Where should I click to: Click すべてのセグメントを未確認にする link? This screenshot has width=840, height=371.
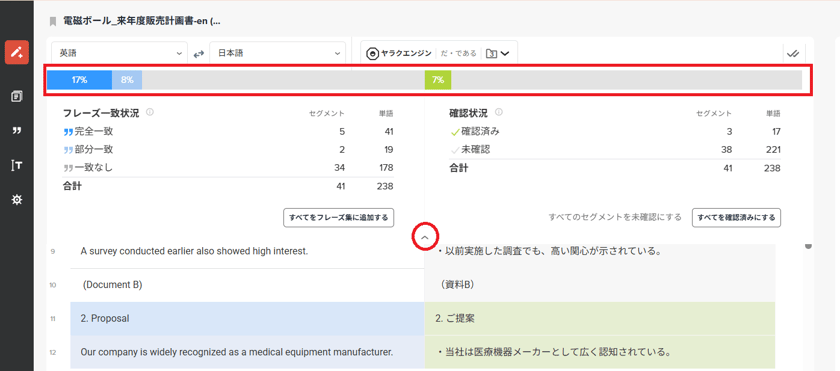coord(615,217)
